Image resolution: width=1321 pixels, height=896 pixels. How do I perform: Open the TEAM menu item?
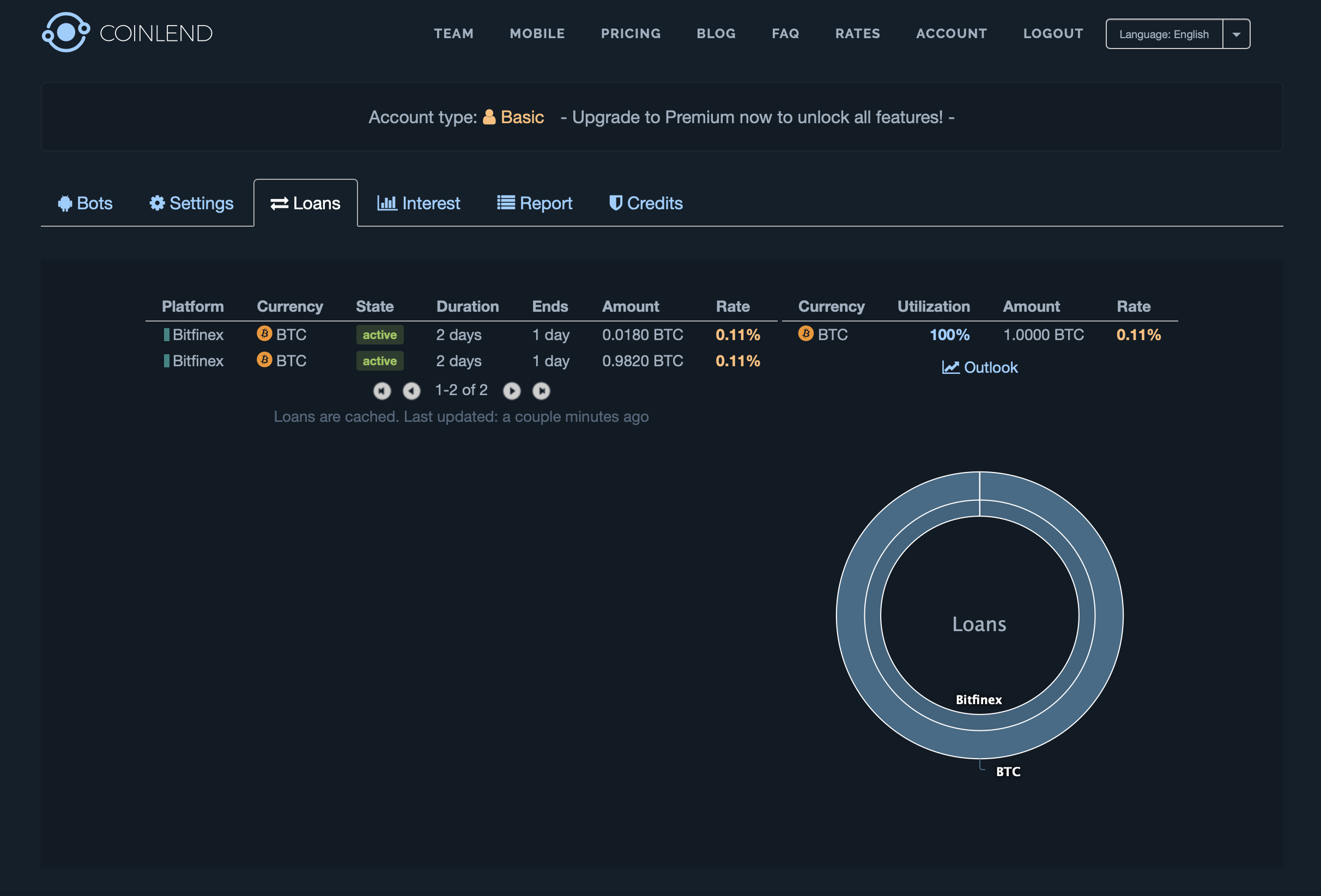point(453,34)
